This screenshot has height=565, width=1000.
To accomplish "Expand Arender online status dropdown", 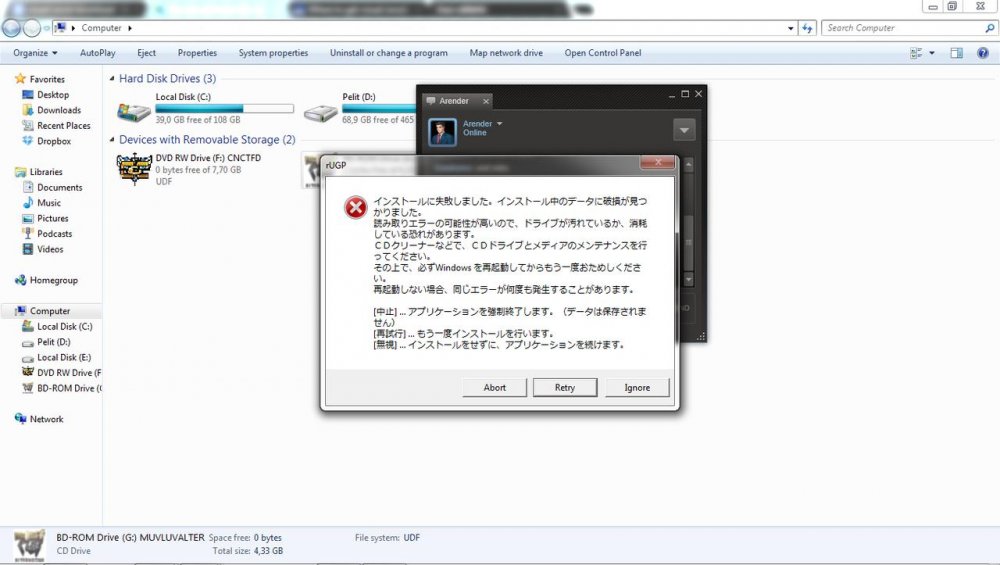I will click(499, 124).
